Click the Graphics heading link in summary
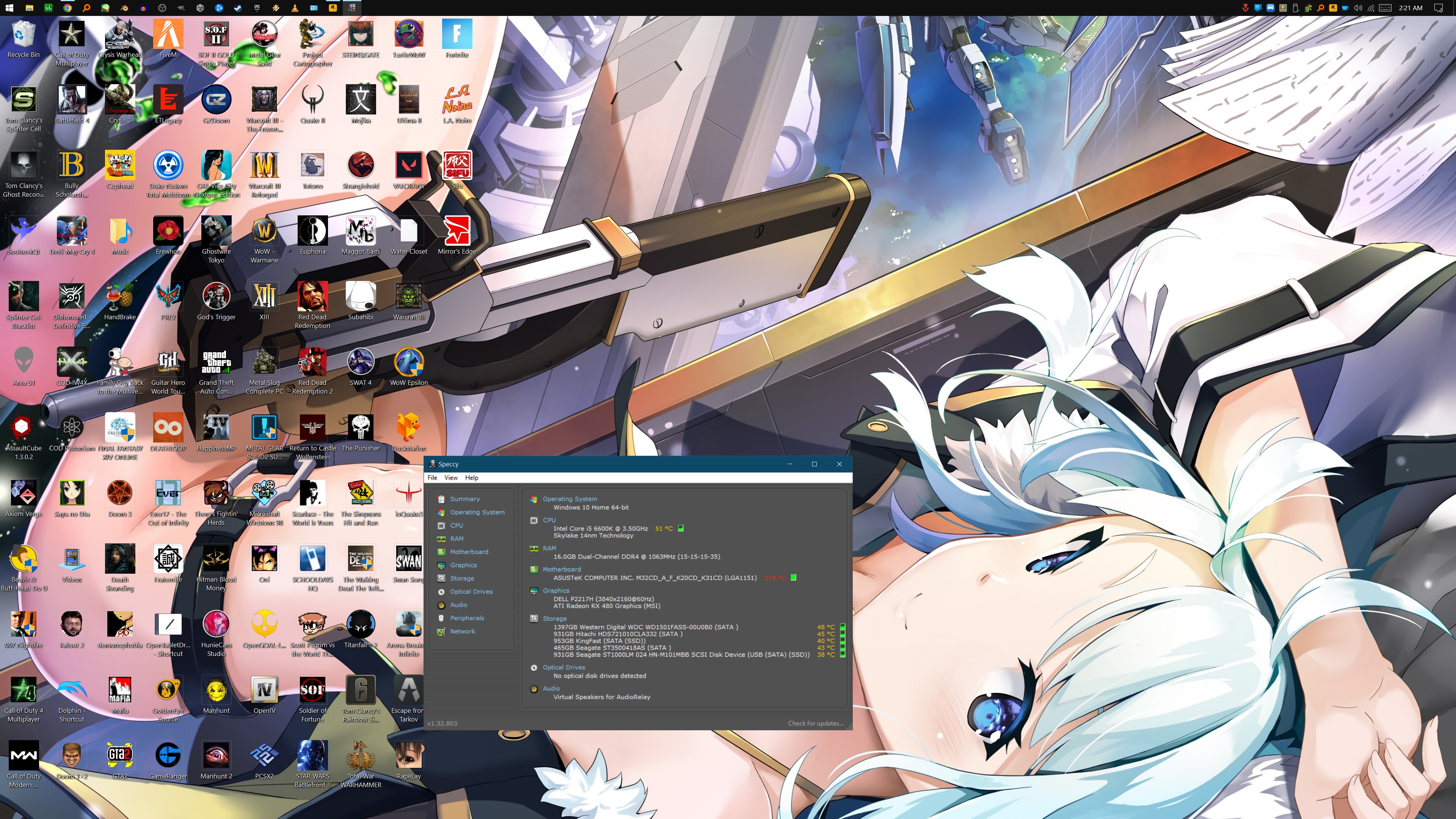1456x819 pixels. pyautogui.click(x=555, y=591)
